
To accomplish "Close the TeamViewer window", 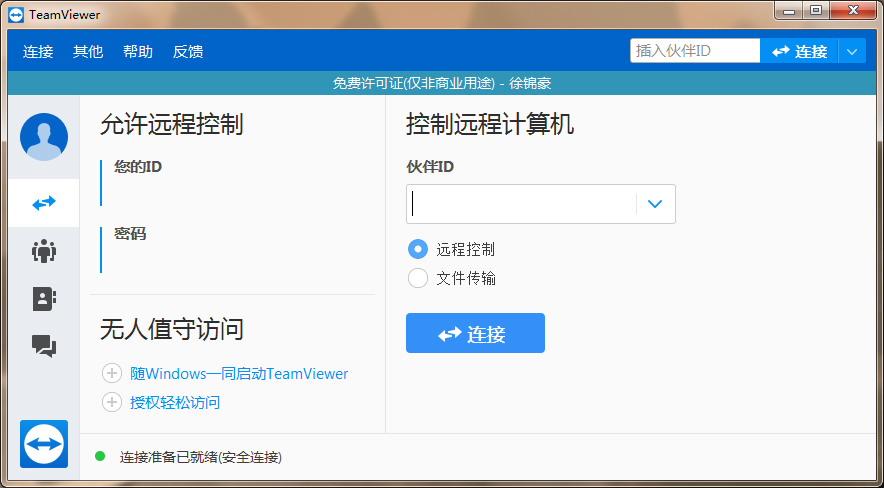I will point(854,11).
